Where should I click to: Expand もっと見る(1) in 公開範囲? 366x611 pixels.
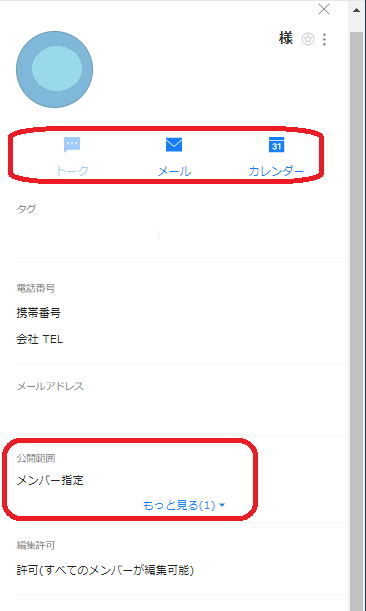[x=184, y=505]
